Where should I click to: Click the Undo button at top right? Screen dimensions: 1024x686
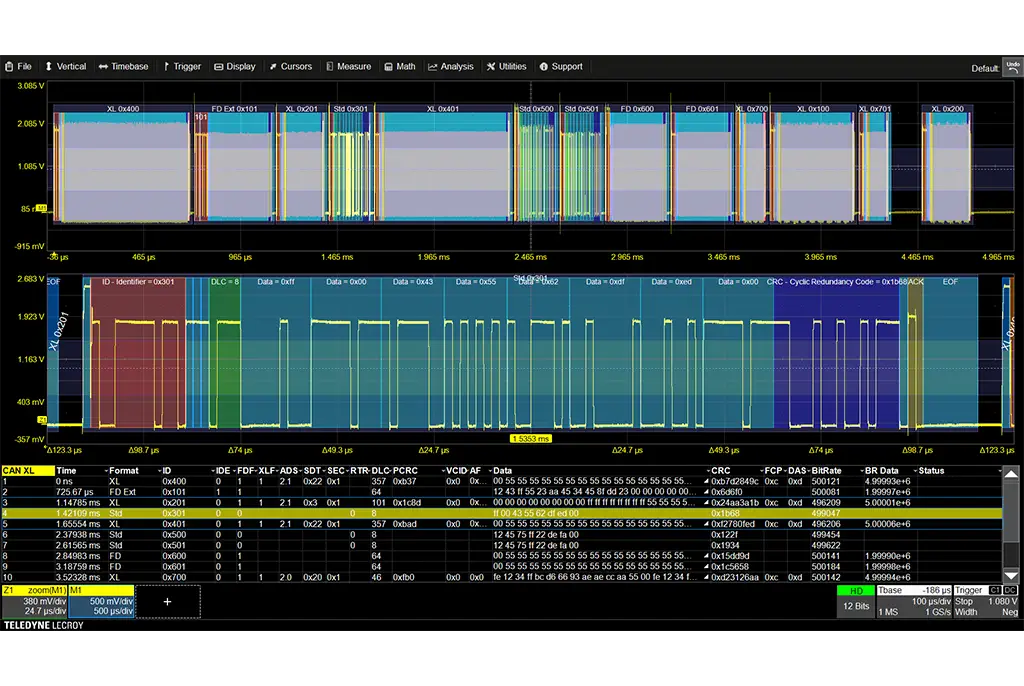pyautogui.click(x=1013, y=67)
